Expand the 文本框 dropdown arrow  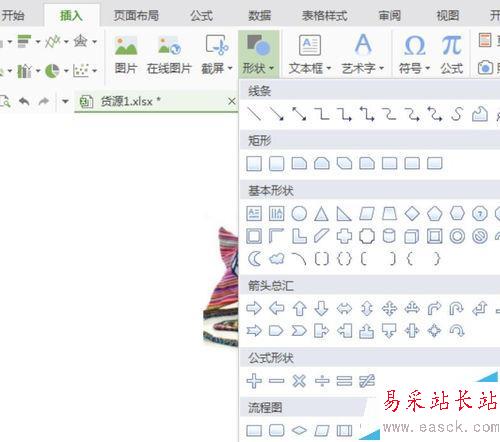click(x=329, y=68)
